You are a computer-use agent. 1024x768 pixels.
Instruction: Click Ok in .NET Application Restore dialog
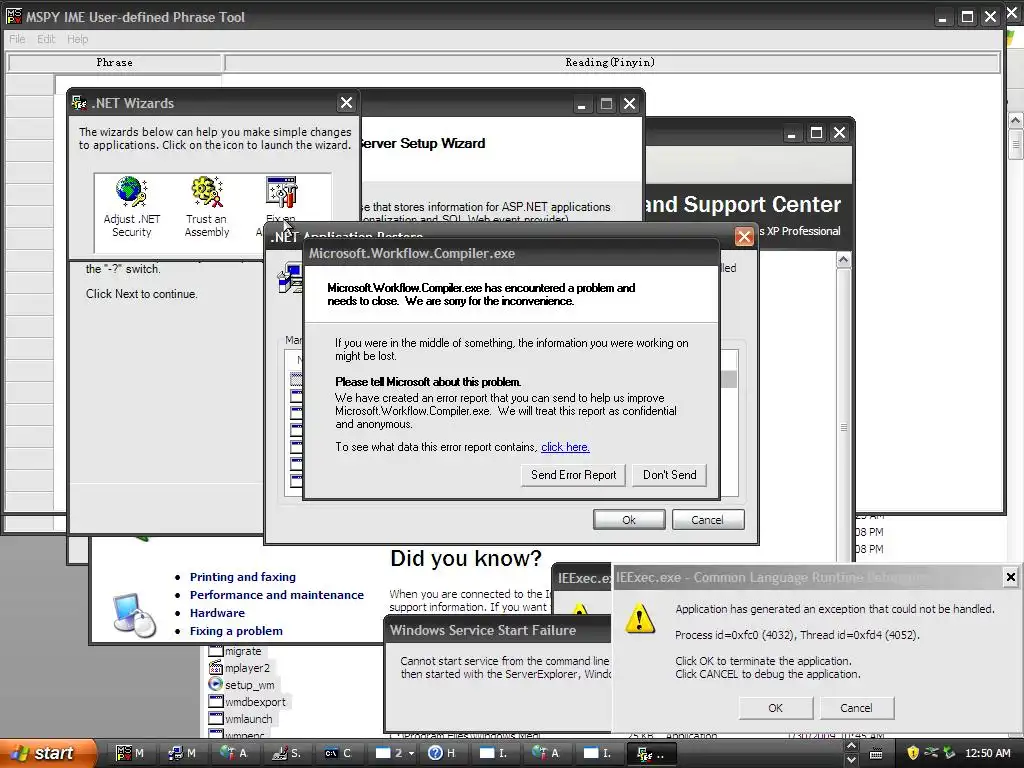[x=629, y=520]
